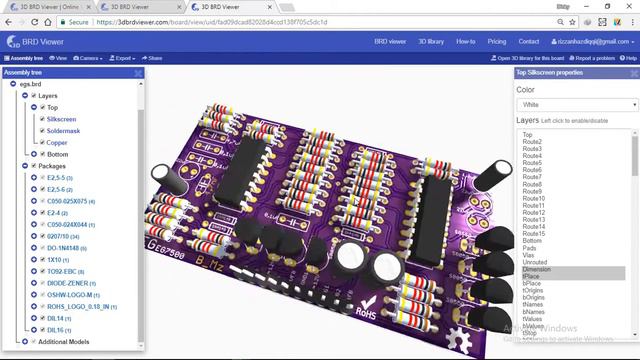Collapse the Top layer node
This screenshot has width=640, height=360.
34,107
